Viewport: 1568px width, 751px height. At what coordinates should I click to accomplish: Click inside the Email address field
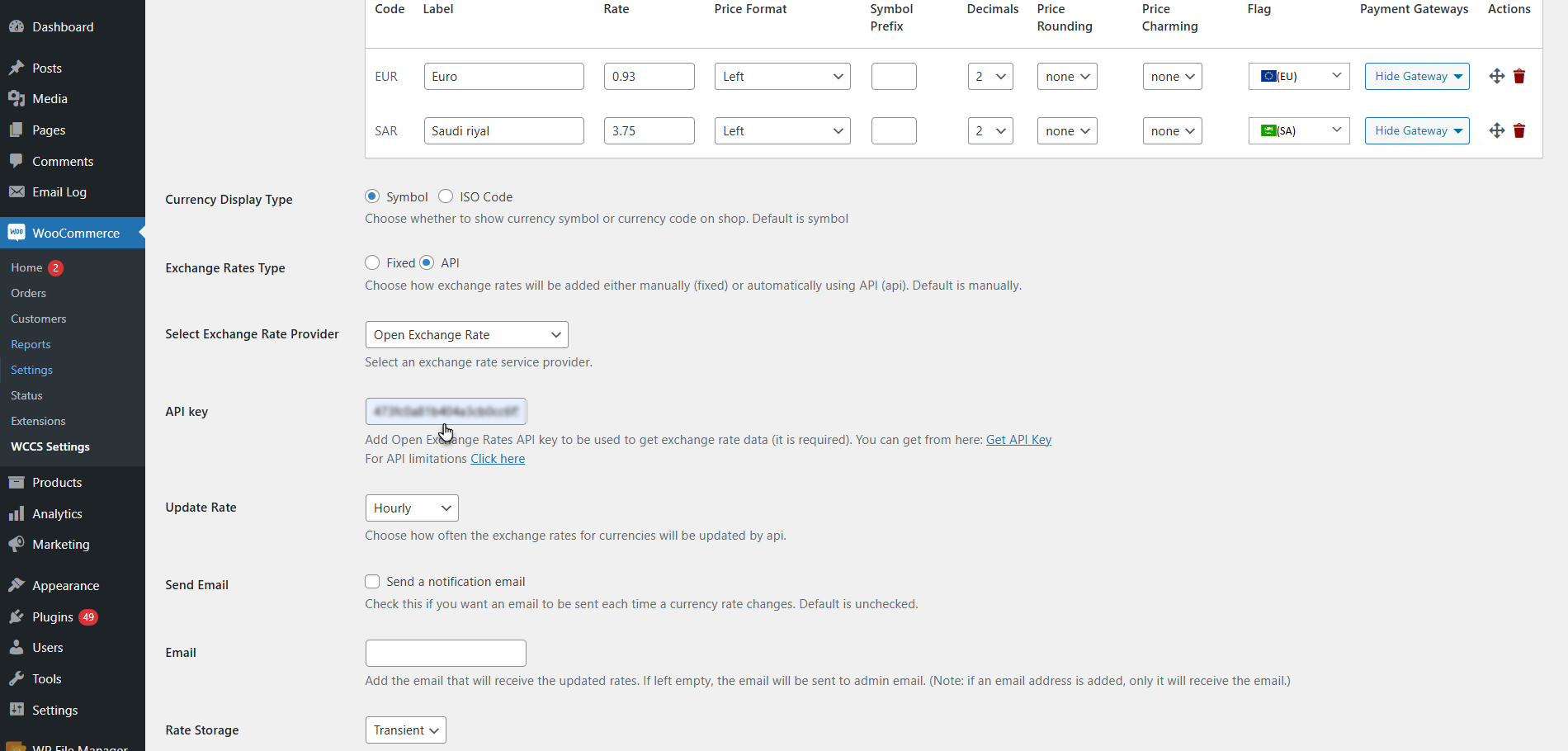[x=445, y=652]
